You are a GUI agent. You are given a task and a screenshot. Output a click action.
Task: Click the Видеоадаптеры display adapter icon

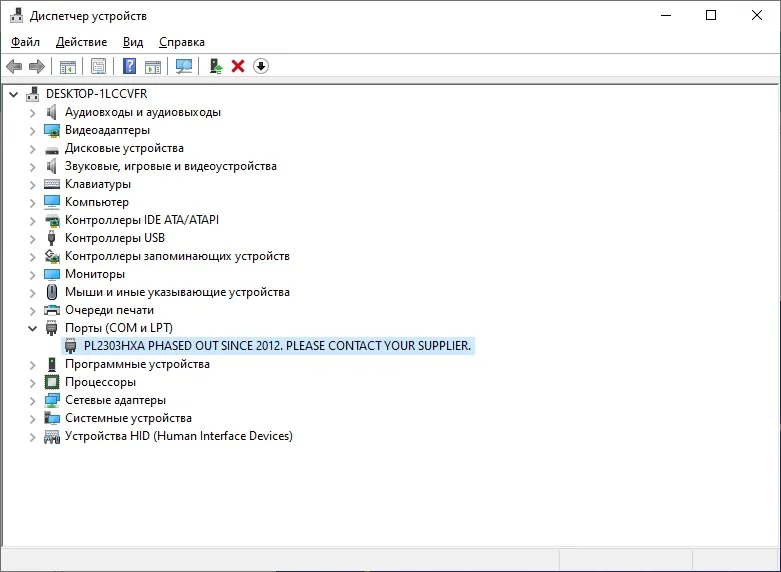[52, 130]
